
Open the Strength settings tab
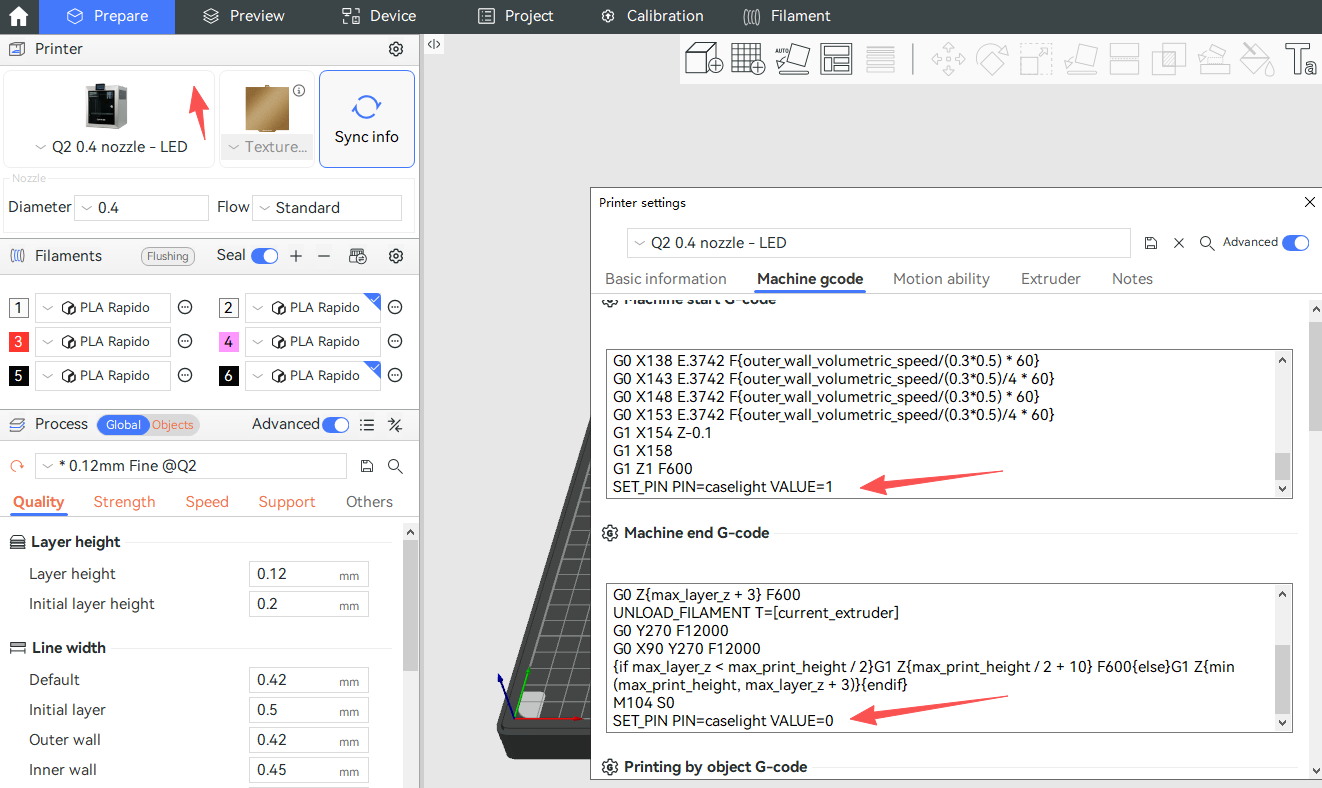[124, 502]
